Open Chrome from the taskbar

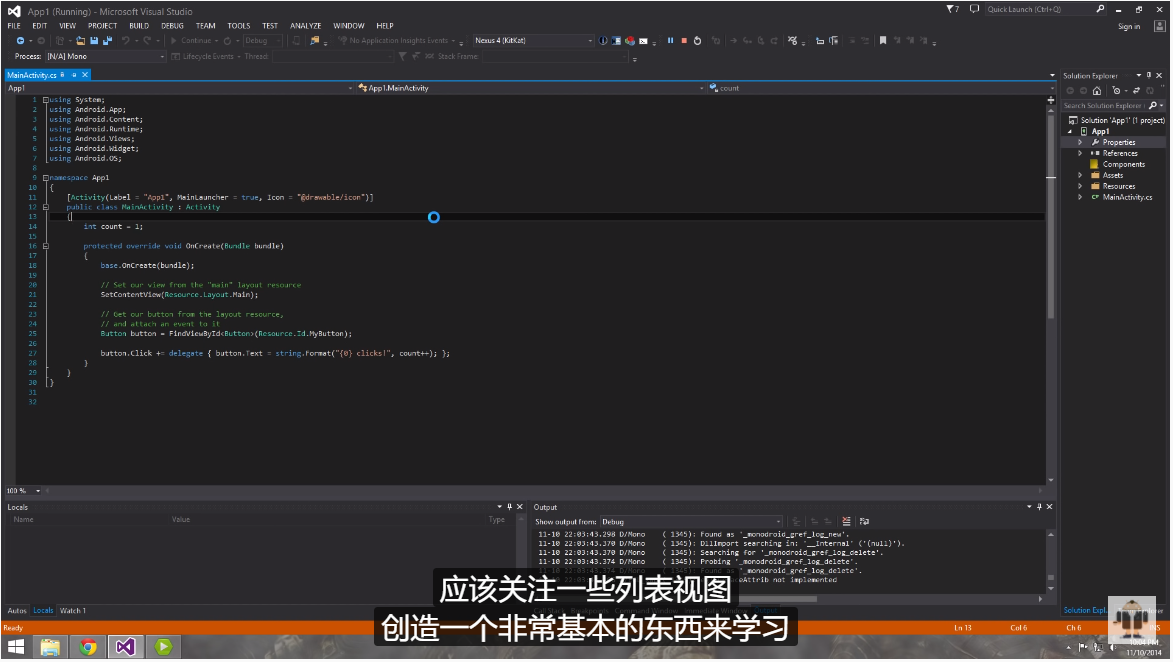(x=88, y=646)
